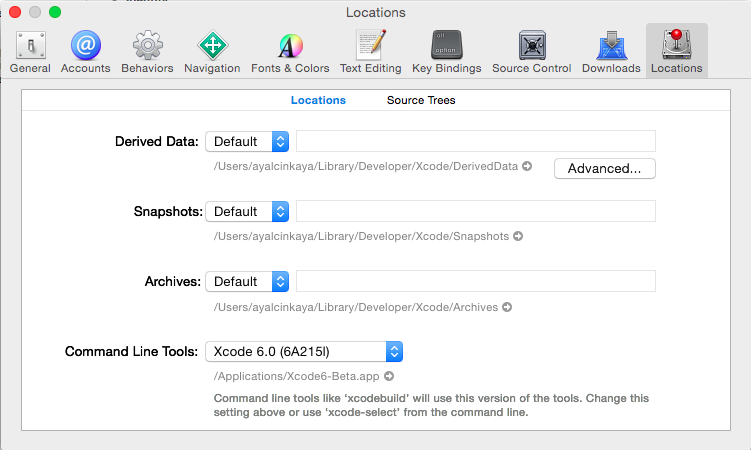Screen dimensions: 751x450
Task: Open the Derived Data location dropdown
Action: (x=247, y=142)
